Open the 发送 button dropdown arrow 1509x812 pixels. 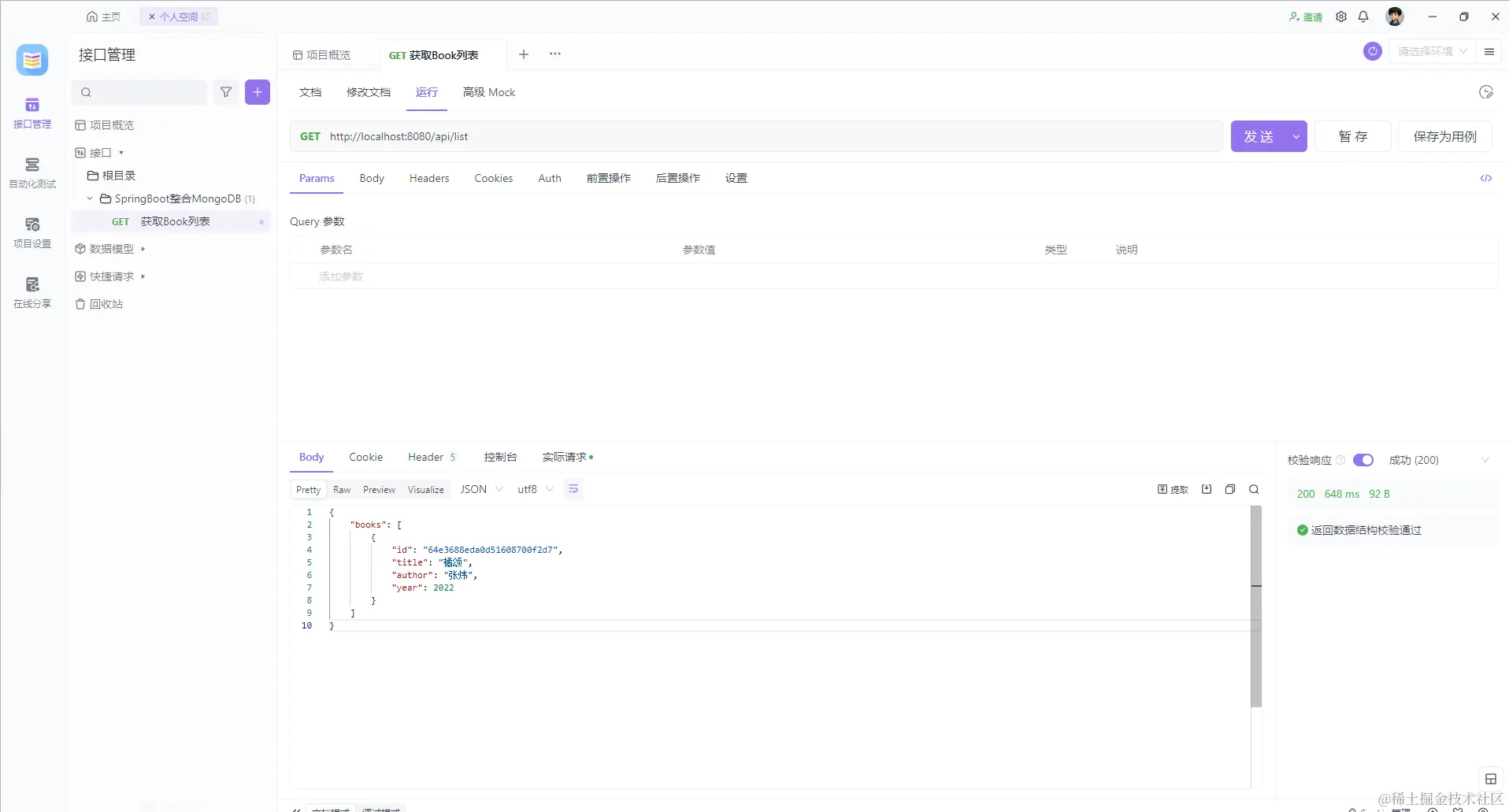pyautogui.click(x=1296, y=136)
